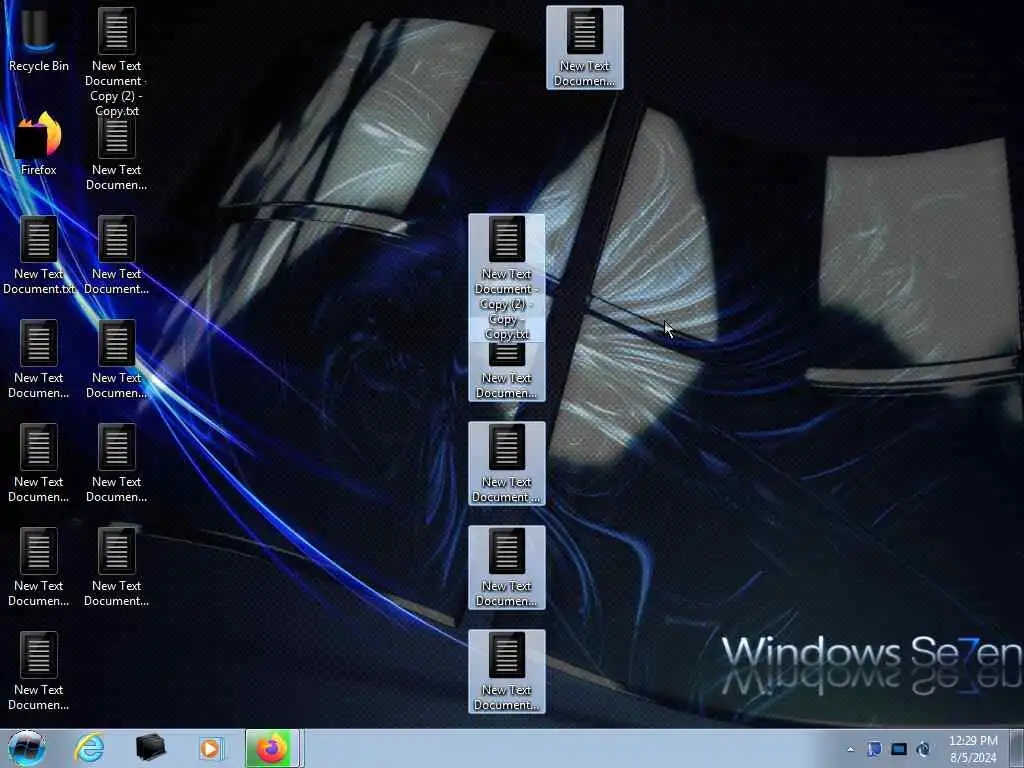The width and height of the screenshot is (1024, 768).
Task: Open the Windows Start orb
Action: [x=26, y=748]
